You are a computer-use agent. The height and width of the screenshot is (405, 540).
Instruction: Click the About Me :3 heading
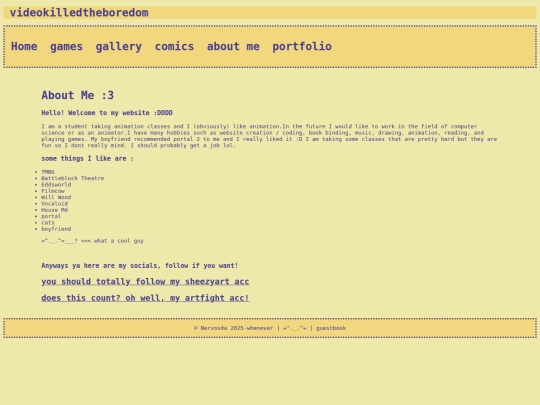(x=77, y=95)
